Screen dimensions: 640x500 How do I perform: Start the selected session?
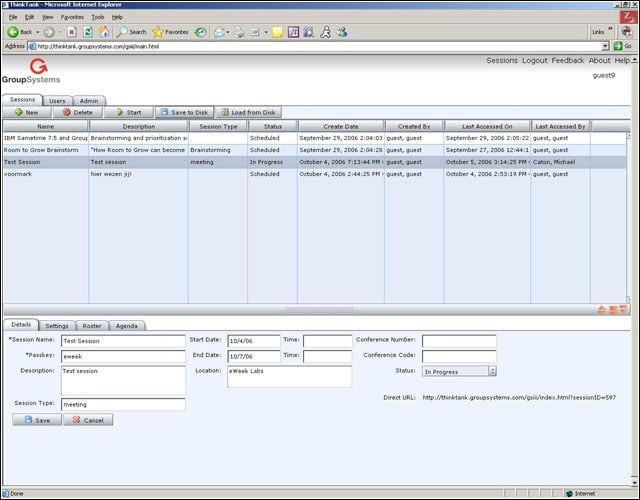tap(129, 112)
